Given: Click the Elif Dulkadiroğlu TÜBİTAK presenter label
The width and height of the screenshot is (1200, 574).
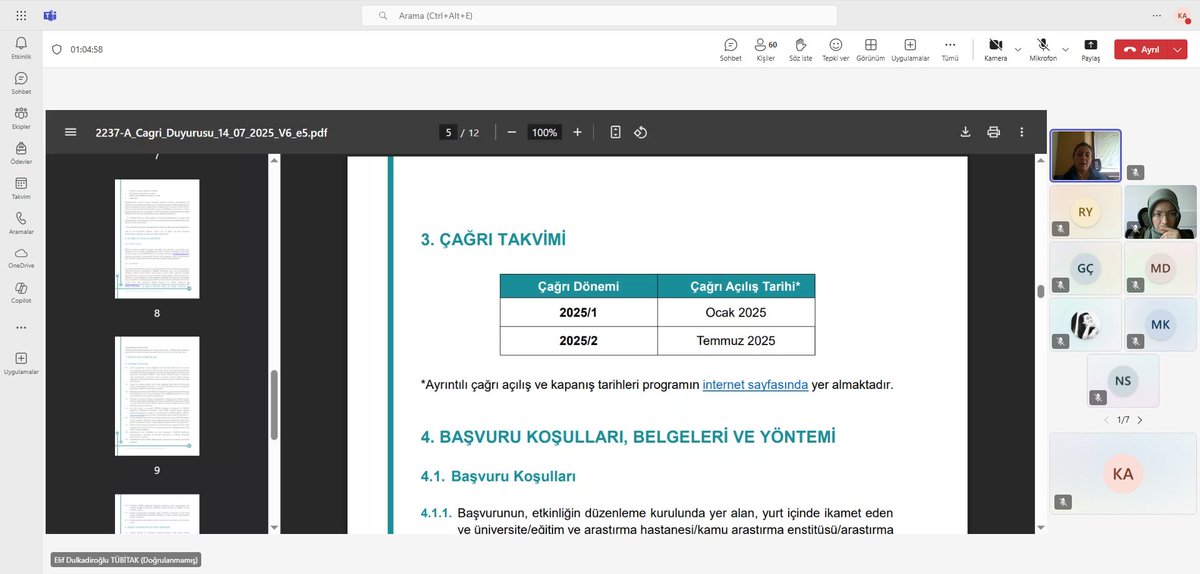Looking at the screenshot, I should pos(125,560).
